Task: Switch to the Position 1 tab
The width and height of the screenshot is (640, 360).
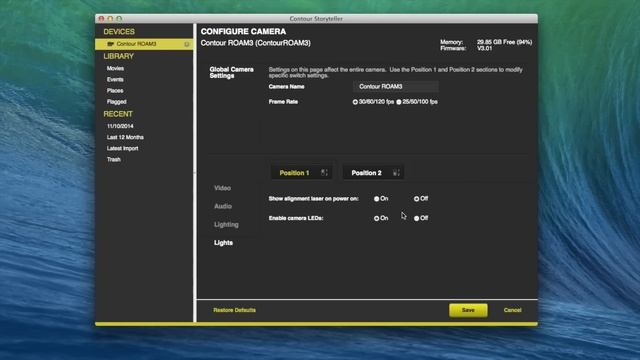Action: (x=301, y=173)
